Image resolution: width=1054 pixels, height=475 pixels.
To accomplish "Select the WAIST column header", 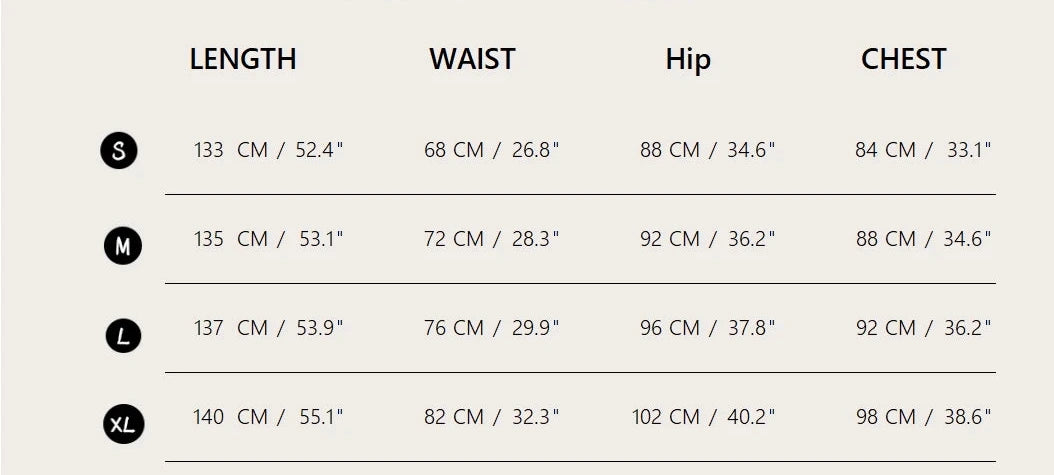I will [x=472, y=59].
